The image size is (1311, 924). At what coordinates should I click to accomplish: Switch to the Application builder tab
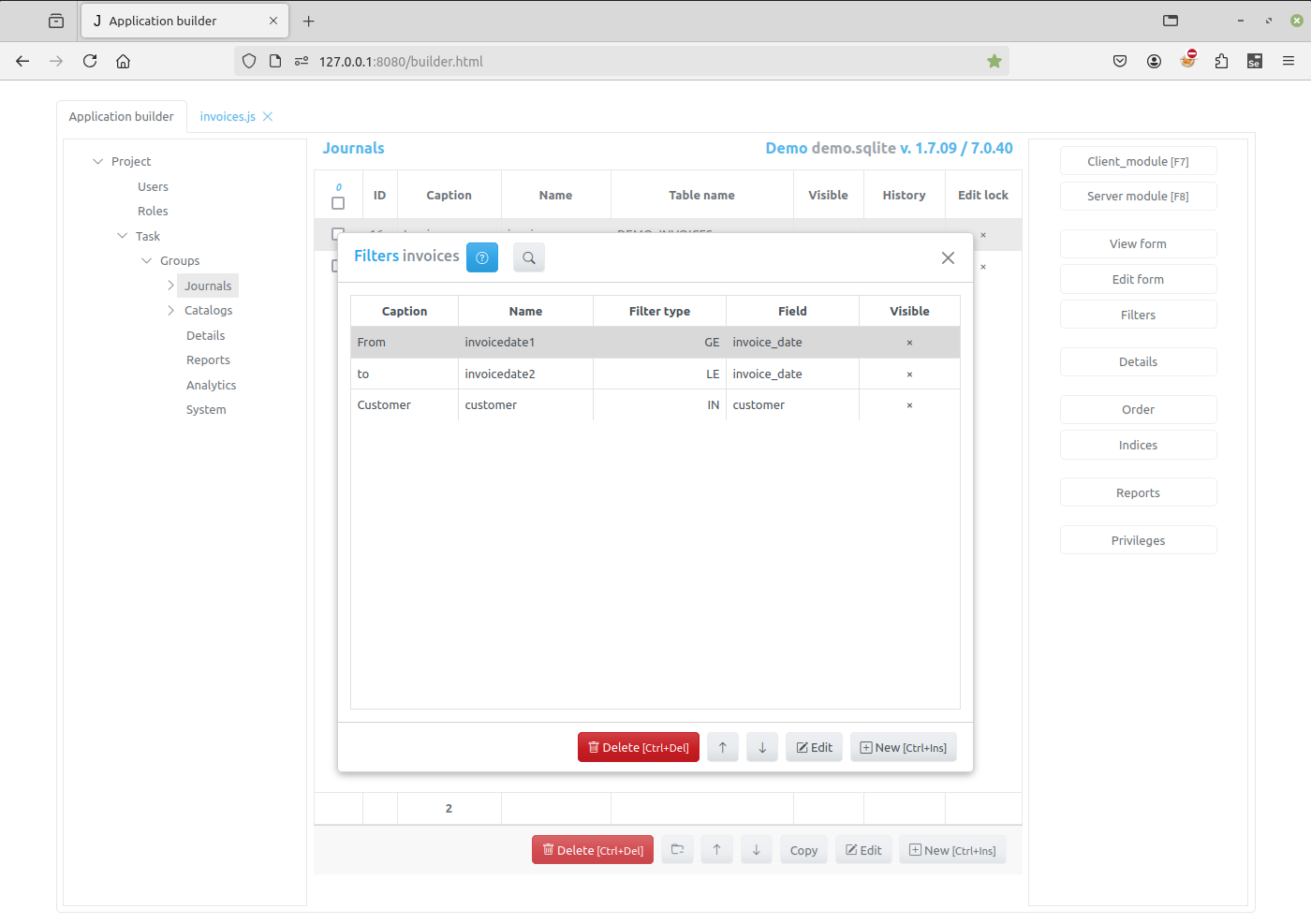[122, 116]
